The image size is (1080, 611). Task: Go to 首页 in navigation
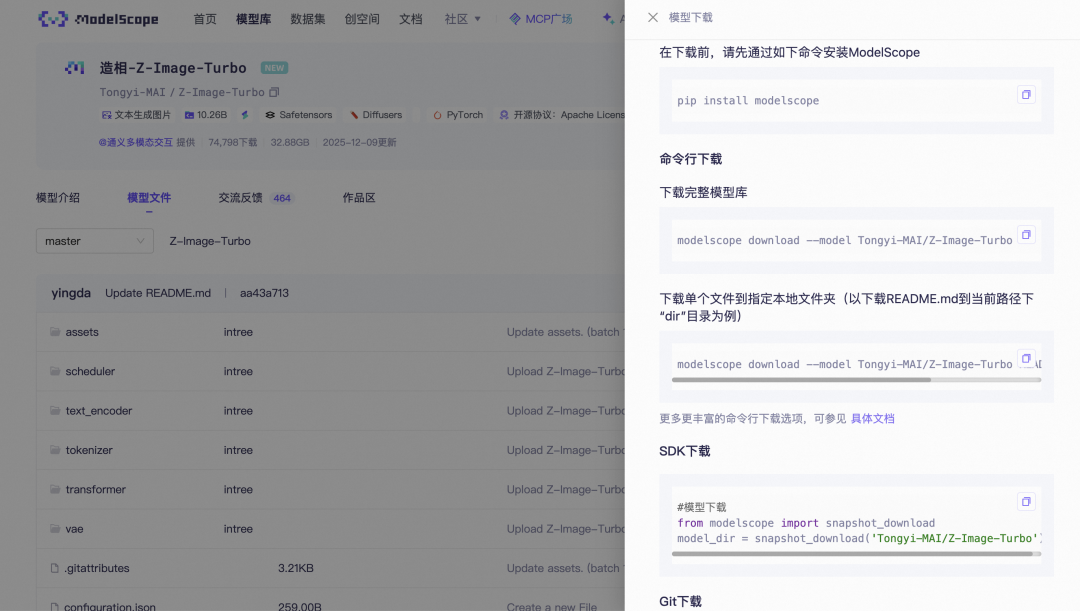[205, 19]
